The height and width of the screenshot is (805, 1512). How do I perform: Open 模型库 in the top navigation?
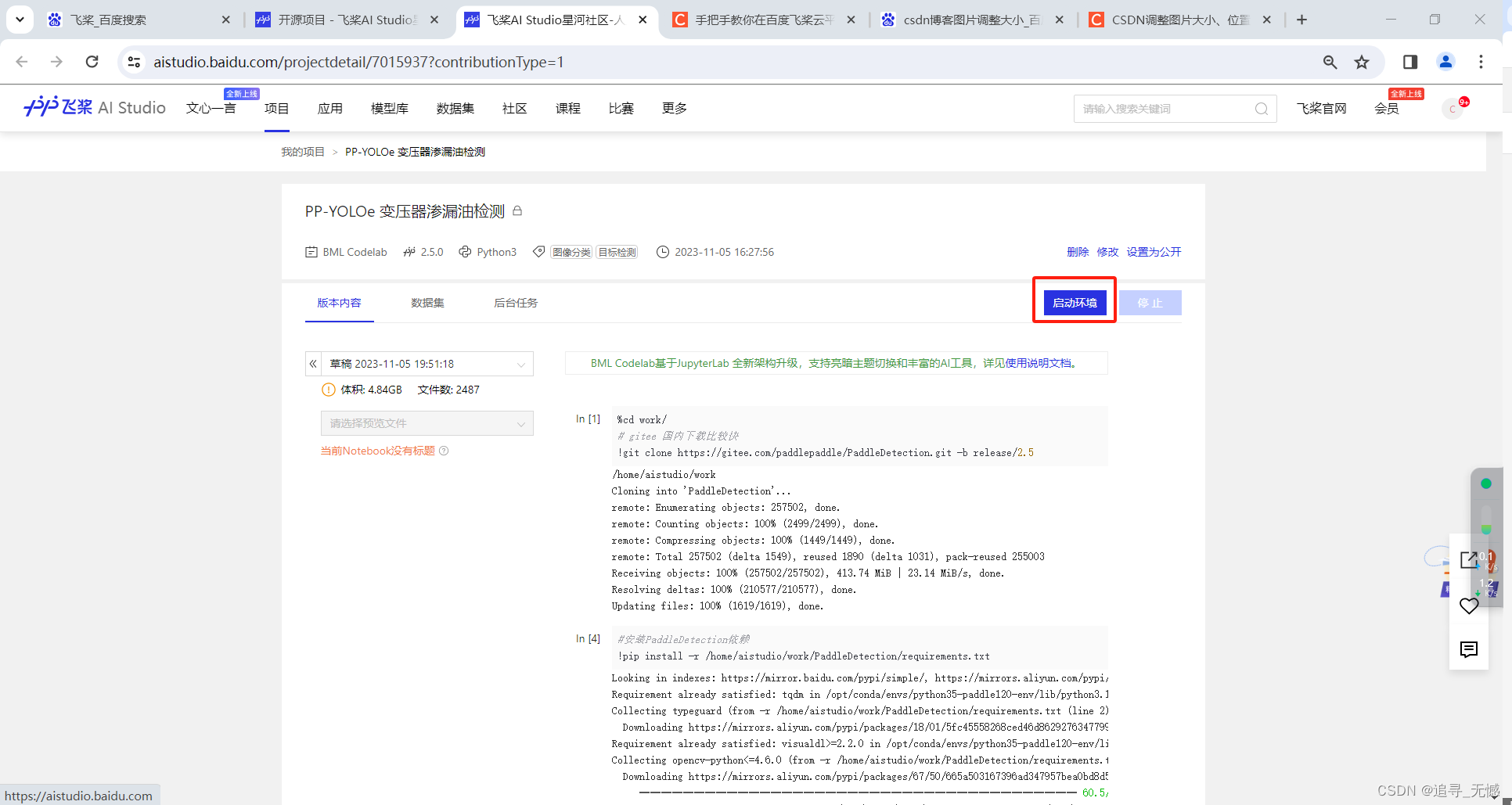389,108
